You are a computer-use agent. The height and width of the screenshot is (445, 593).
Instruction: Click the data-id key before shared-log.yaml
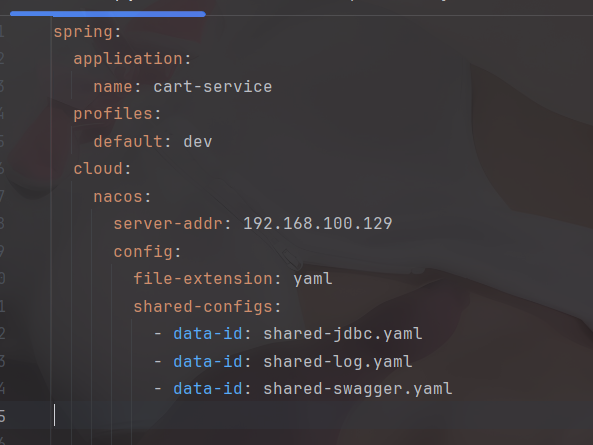pos(208,362)
